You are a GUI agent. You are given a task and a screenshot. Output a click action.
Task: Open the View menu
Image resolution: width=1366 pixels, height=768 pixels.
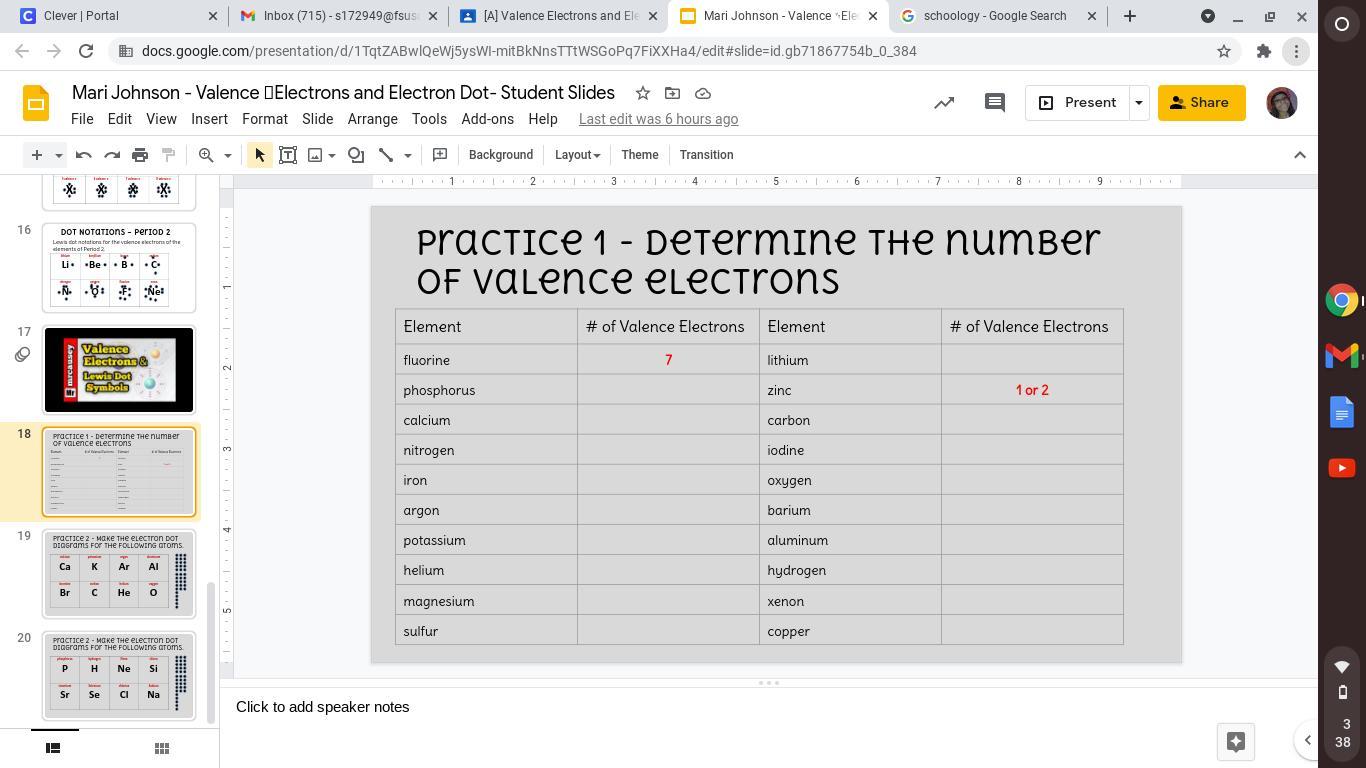161,119
